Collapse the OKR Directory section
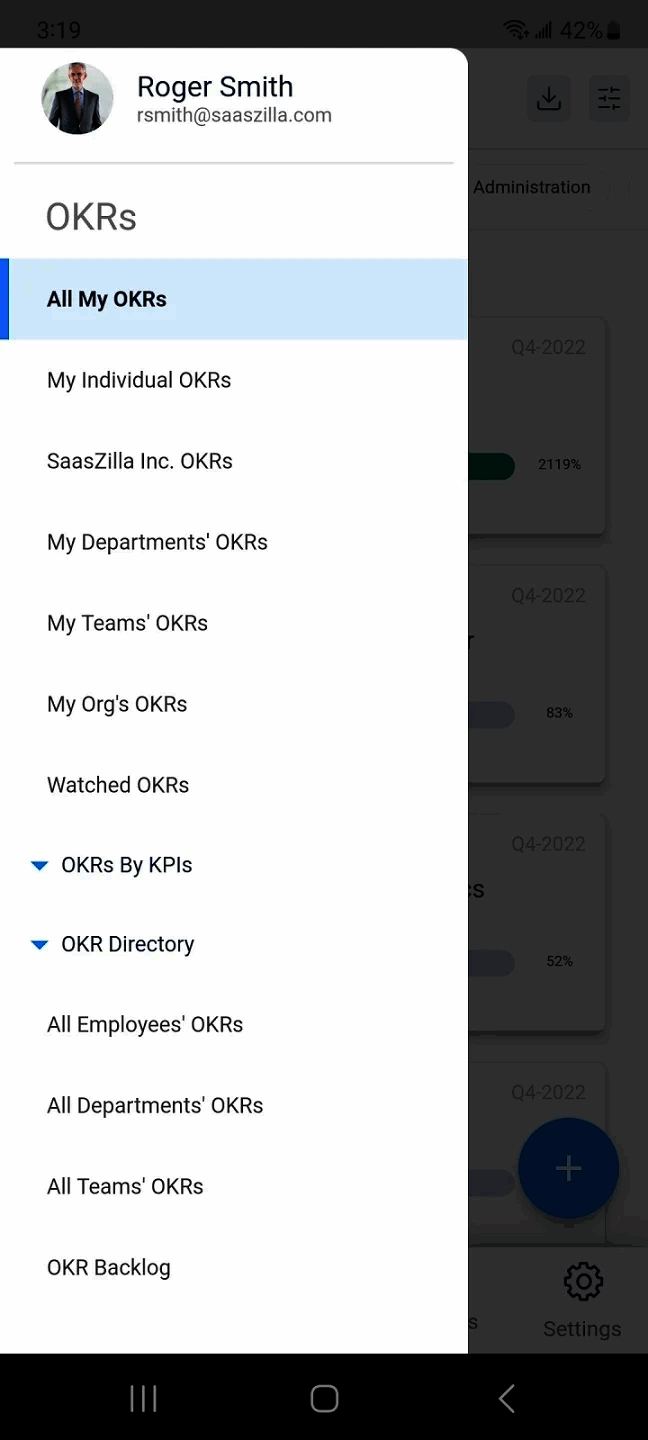Image resolution: width=648 pixels, height=1440 pixels. click(40, 945)
